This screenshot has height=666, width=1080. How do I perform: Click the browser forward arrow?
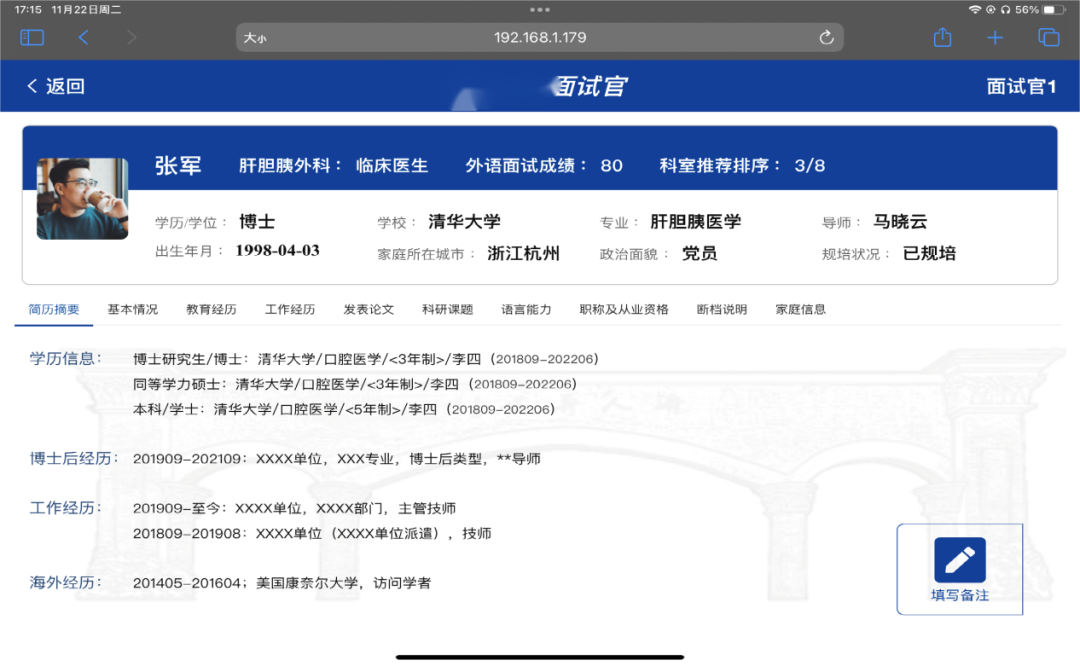131,38
